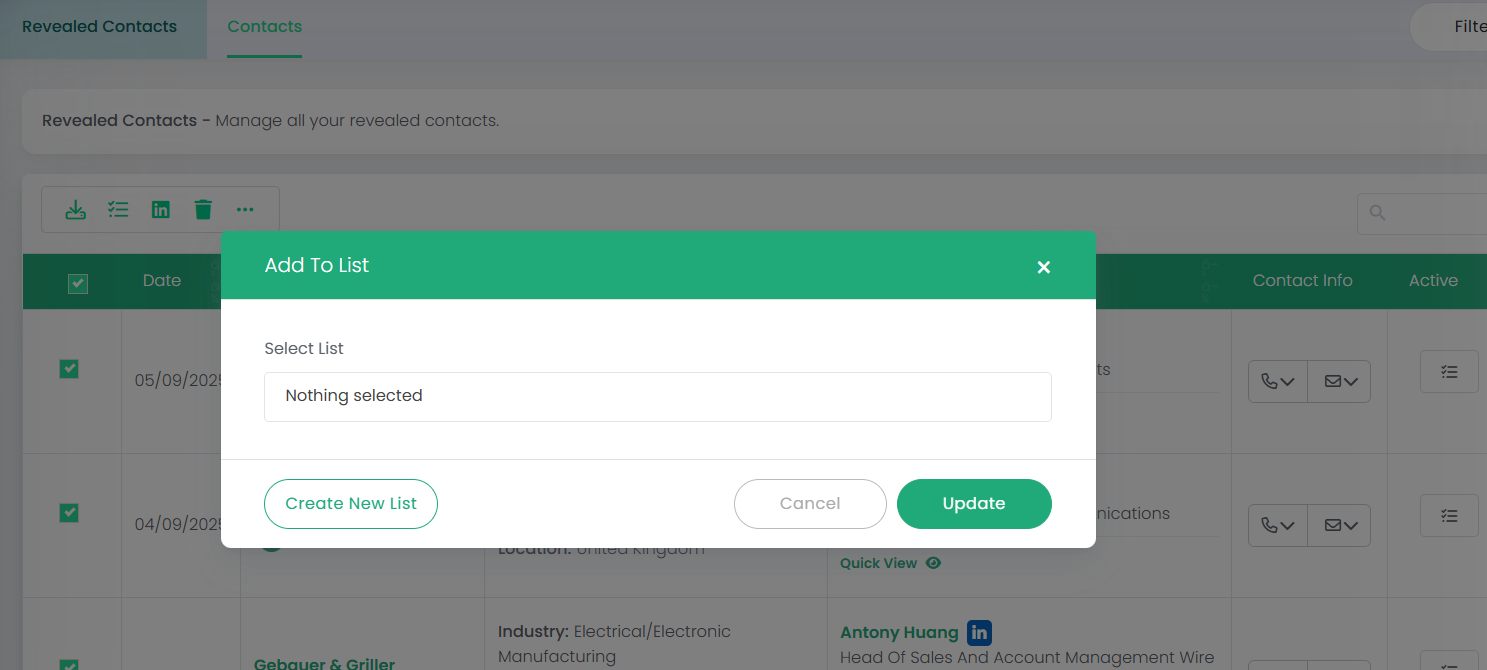Toggle the select-all checkbox in table header
This screenshot has height=670, width=1487.
point(78,284)
